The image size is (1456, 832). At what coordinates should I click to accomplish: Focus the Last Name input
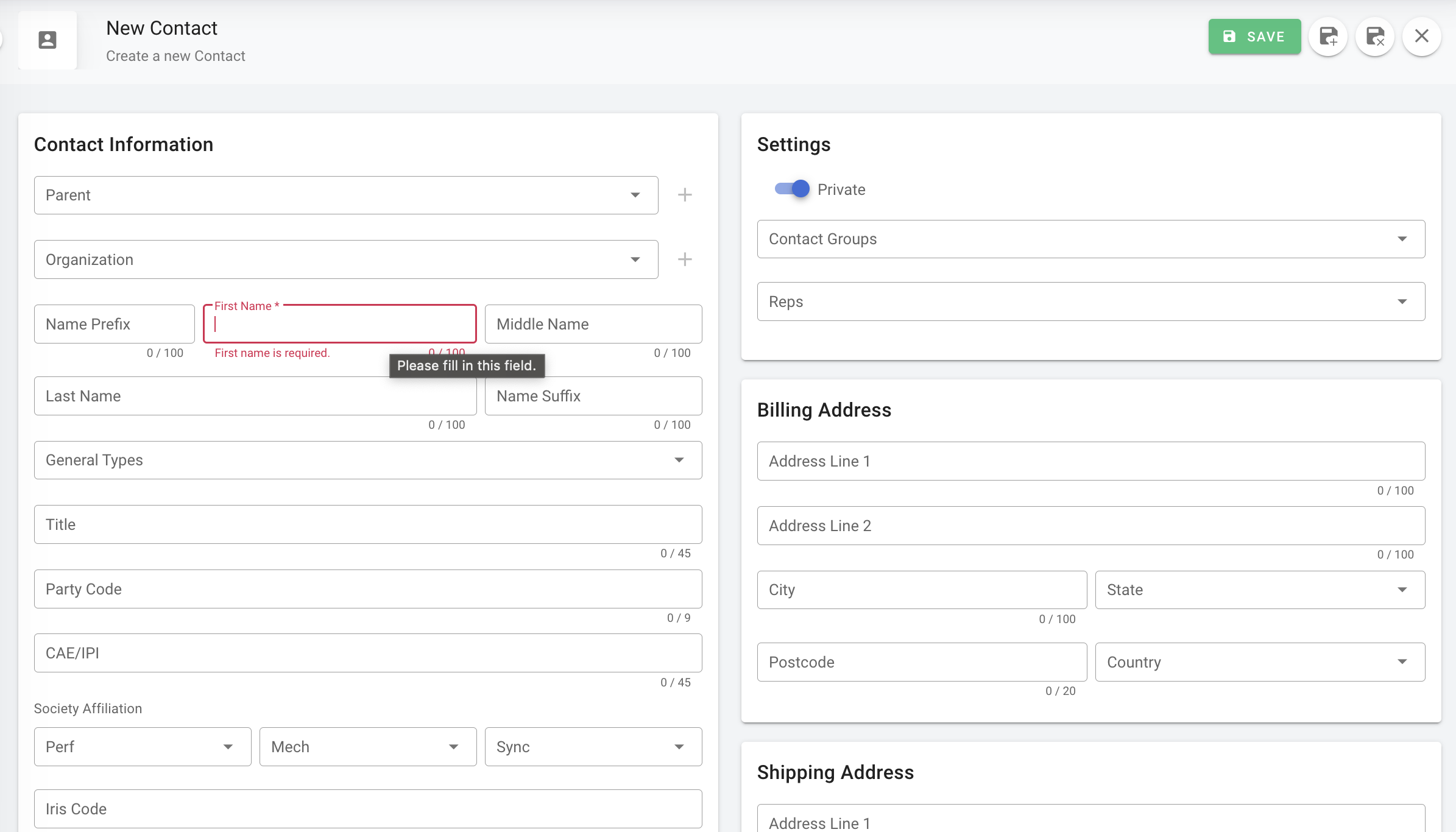point(255,396)
